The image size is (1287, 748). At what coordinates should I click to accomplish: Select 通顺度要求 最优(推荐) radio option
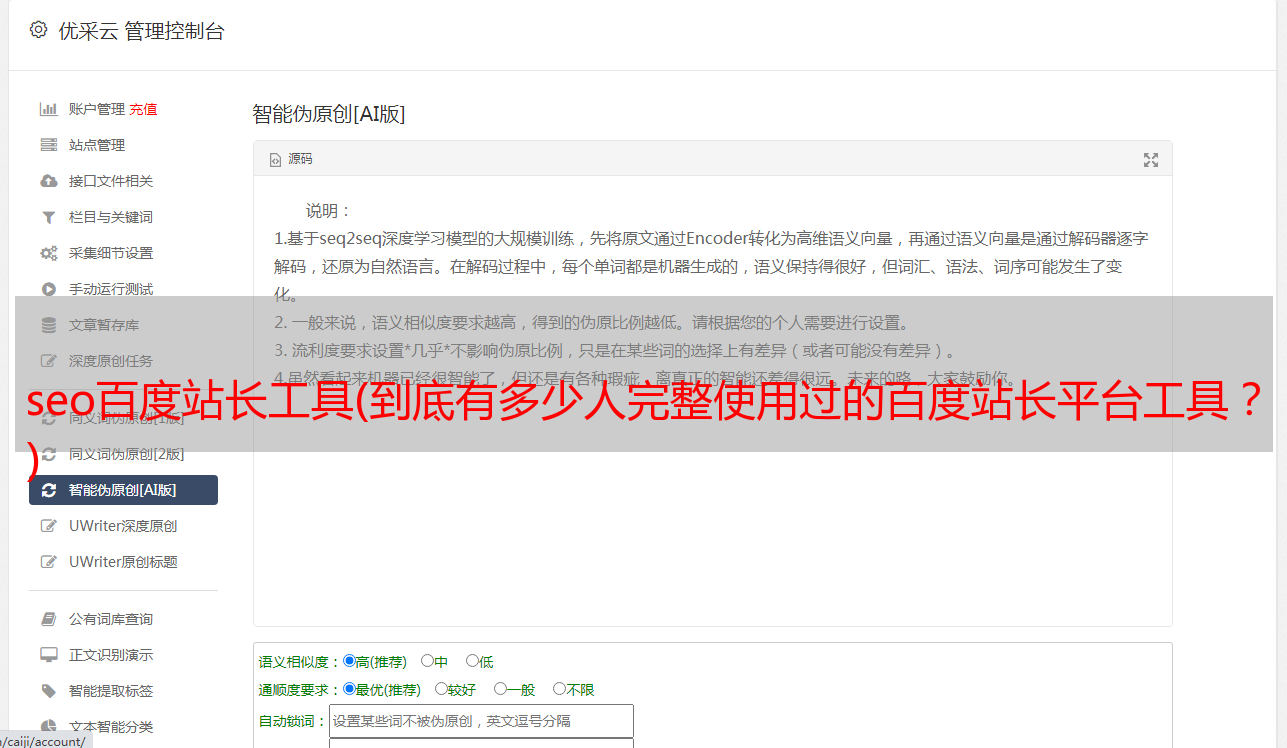pyautogui.click(x=349, y=689)
